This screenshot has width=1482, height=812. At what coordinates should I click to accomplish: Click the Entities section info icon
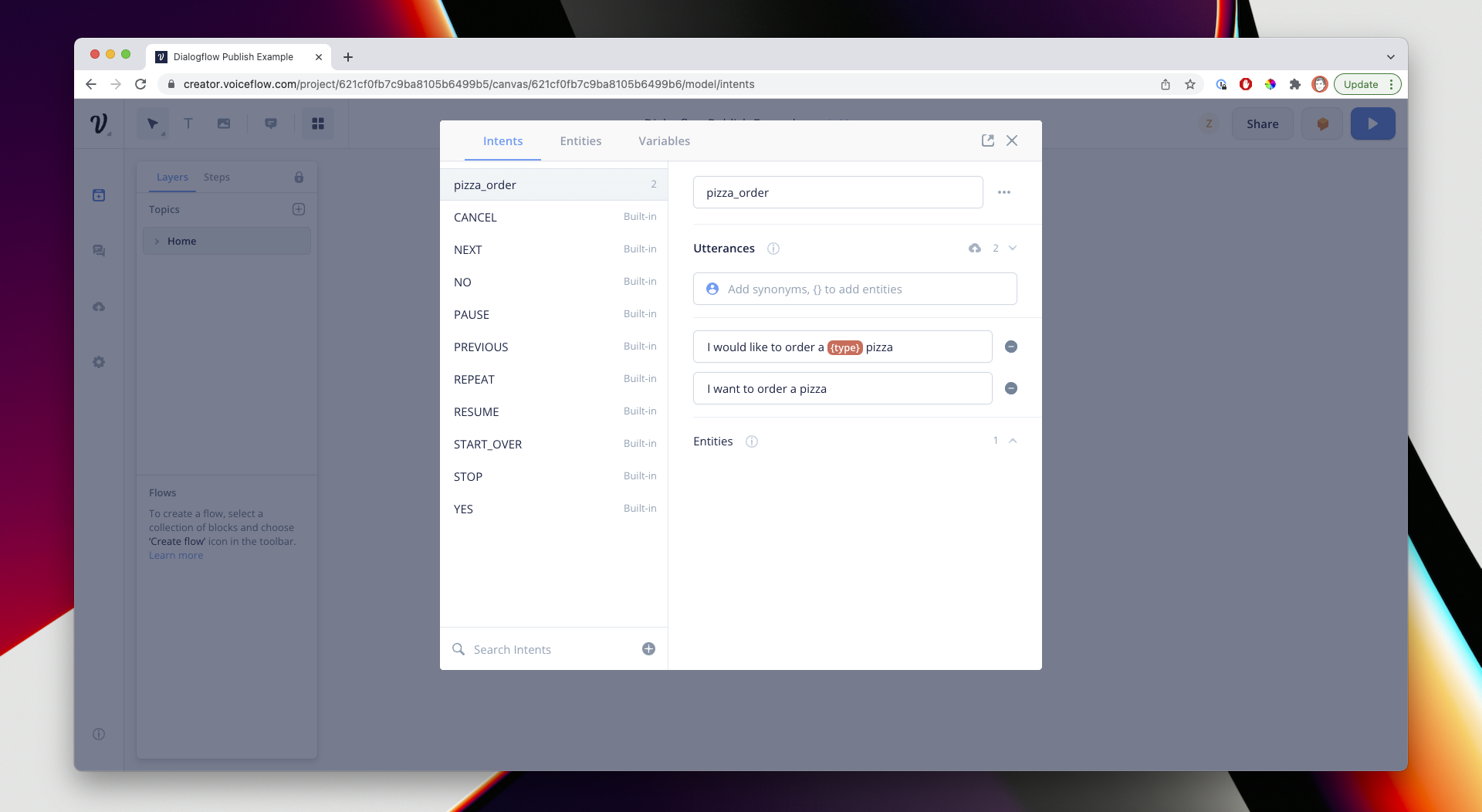tap(751, 442)
